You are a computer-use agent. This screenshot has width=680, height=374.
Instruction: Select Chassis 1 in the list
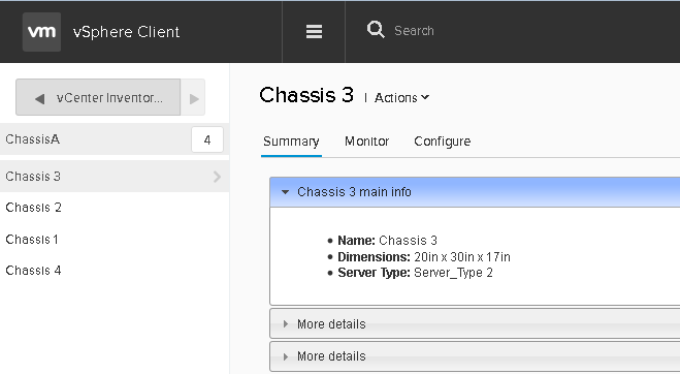click(32, 239)
